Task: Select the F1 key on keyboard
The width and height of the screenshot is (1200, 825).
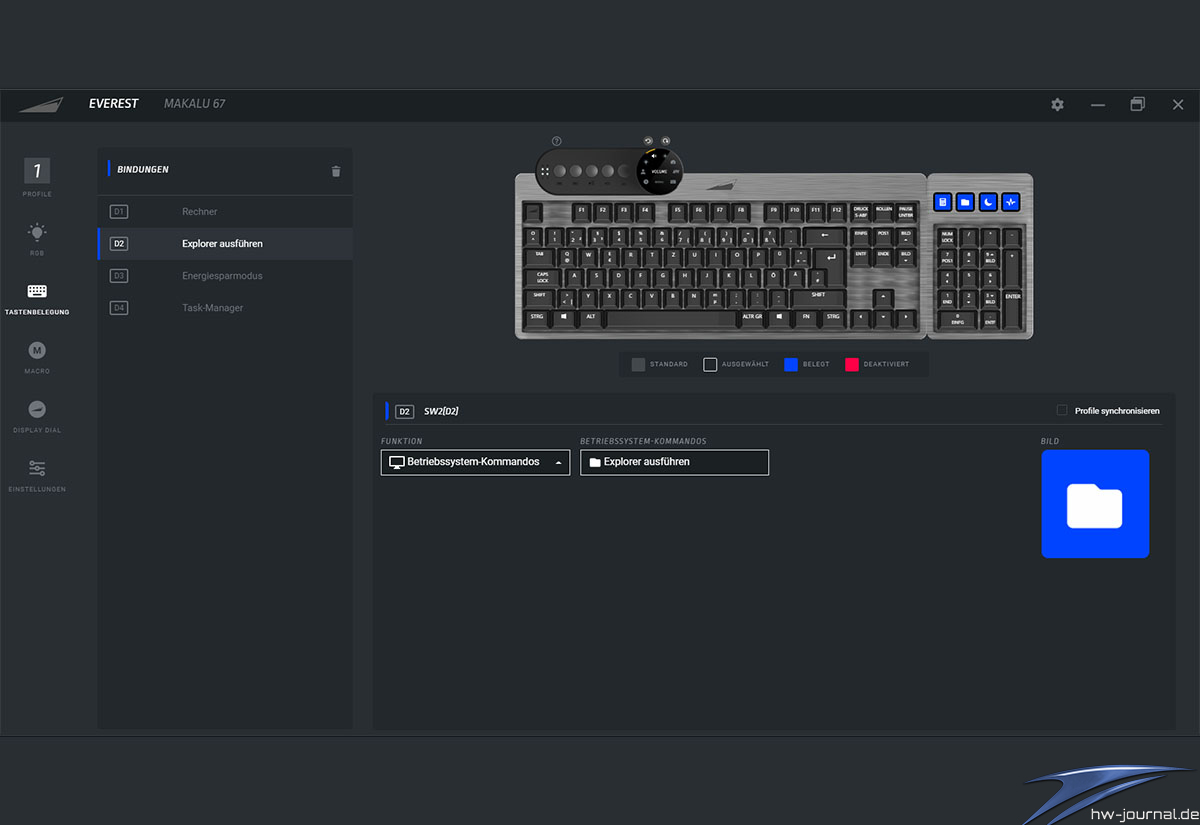Action: (x=581, y=211)
